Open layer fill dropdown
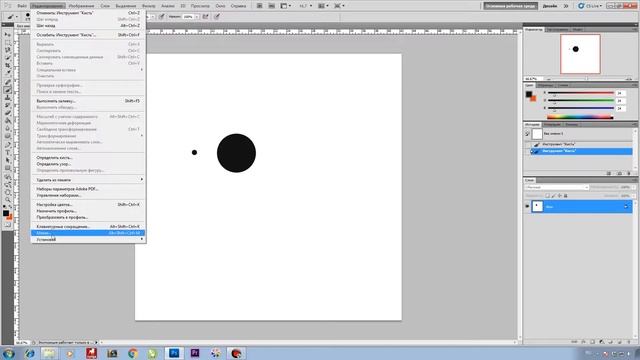 pos(633,196)
